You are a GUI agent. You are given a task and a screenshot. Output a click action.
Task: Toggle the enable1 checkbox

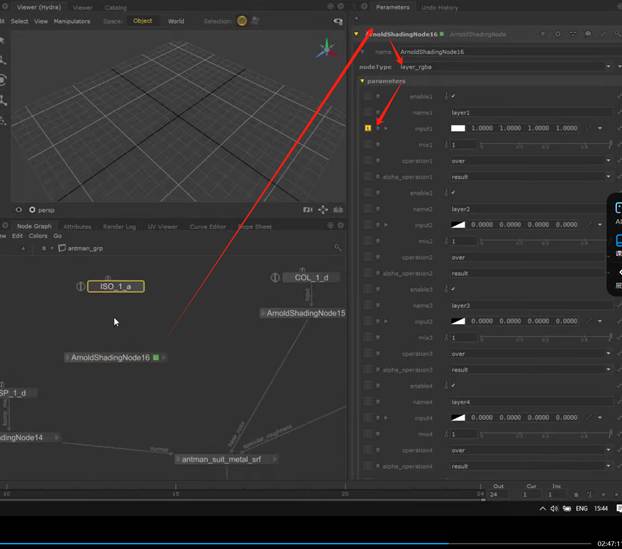pos(453,96)
